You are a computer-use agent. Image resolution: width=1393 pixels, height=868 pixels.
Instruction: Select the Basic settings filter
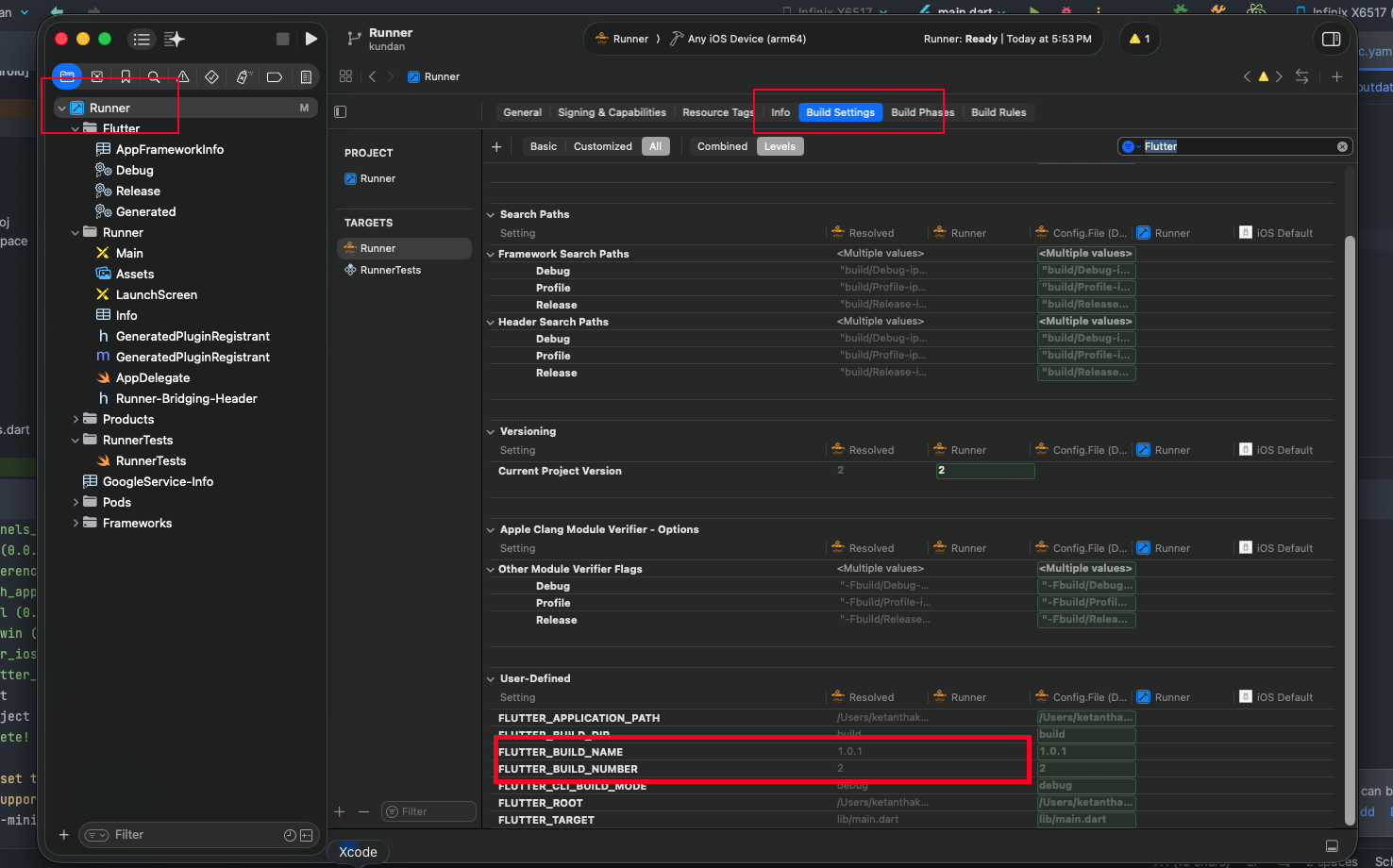(544, 146)
